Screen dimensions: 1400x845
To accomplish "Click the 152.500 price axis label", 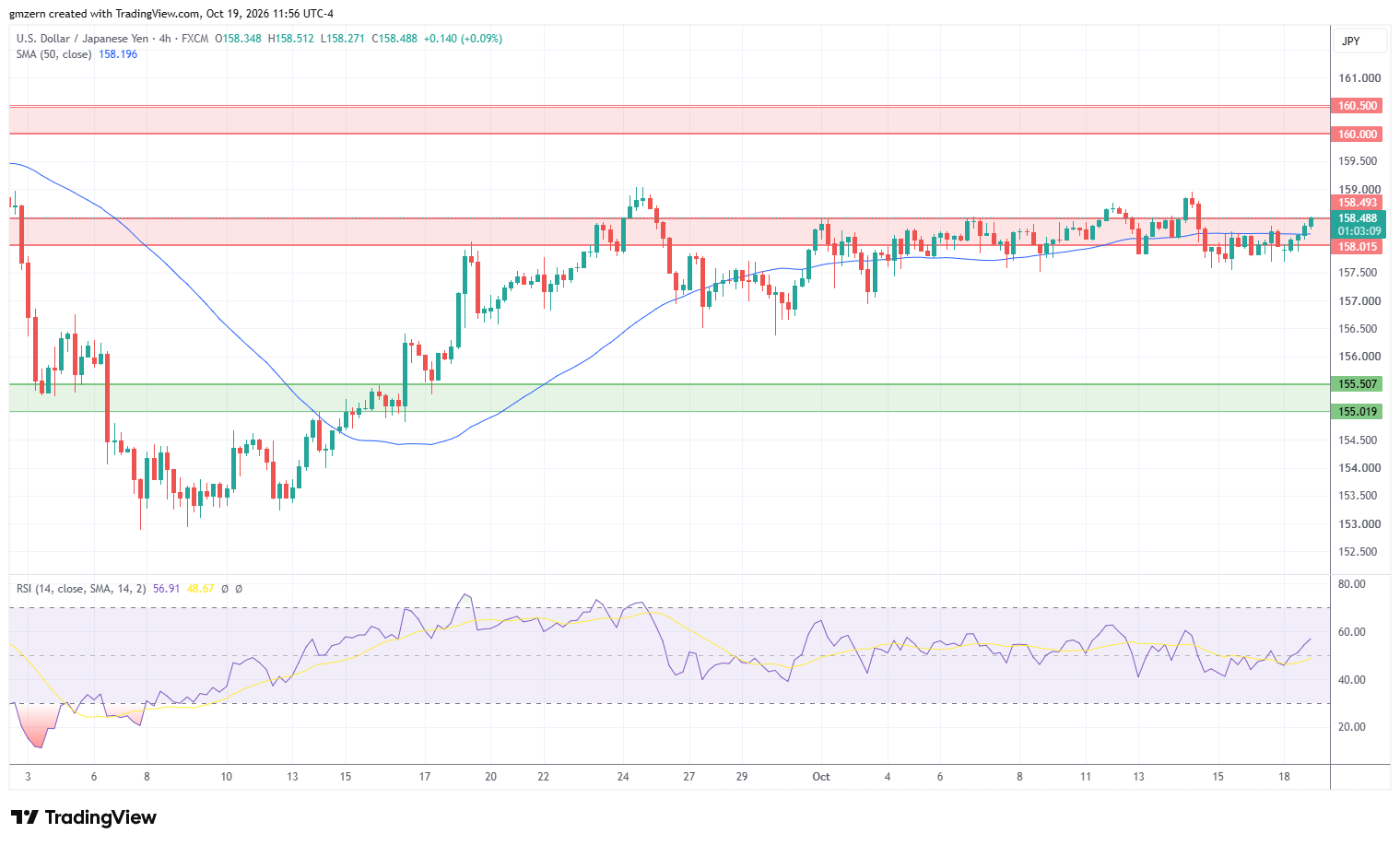I will coord(1359,552).
